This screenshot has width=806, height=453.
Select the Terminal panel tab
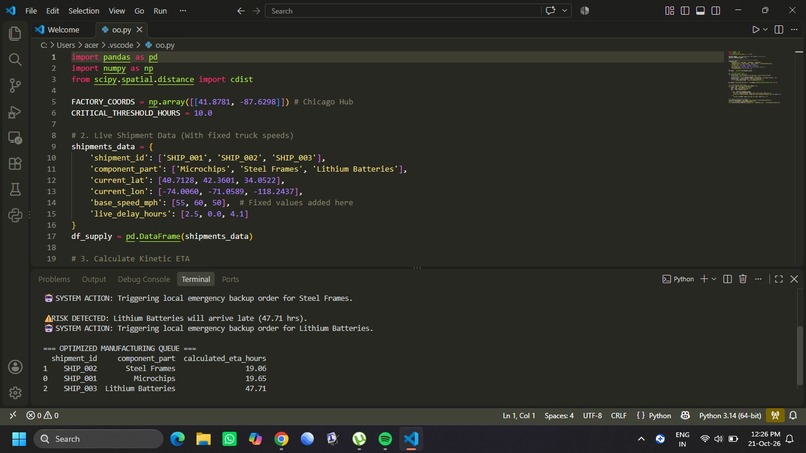point(195,279)
